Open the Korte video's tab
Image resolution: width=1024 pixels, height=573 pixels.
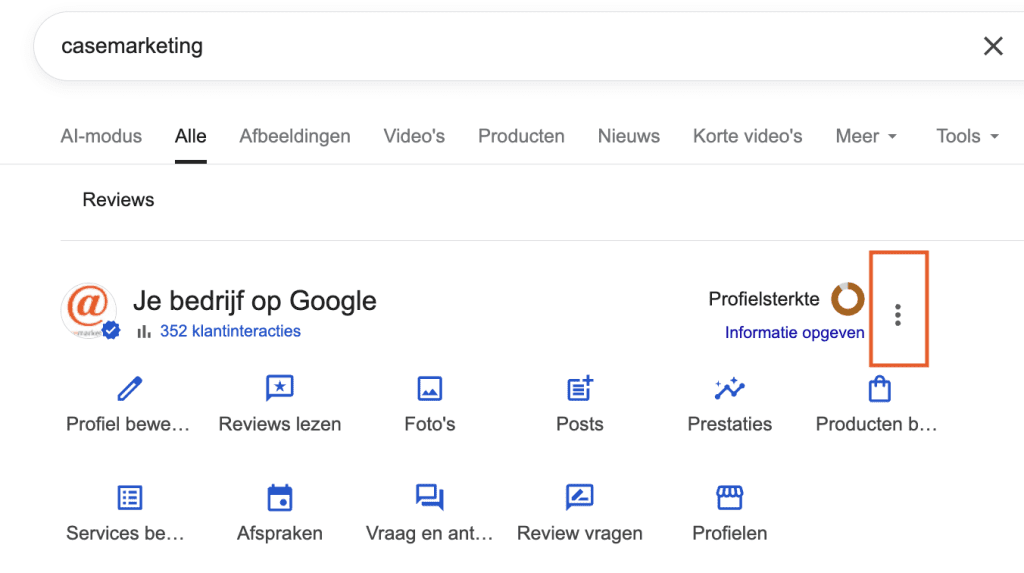748,136
